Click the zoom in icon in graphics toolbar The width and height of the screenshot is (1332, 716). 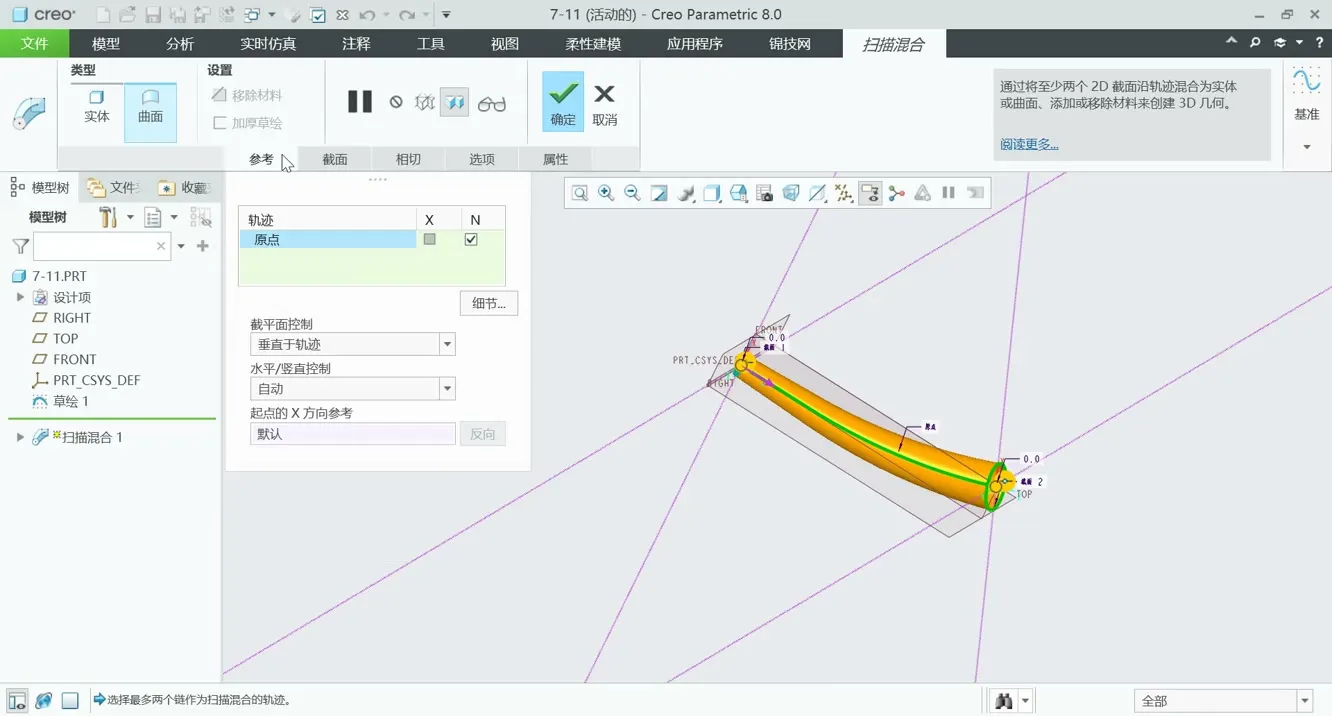606,193
